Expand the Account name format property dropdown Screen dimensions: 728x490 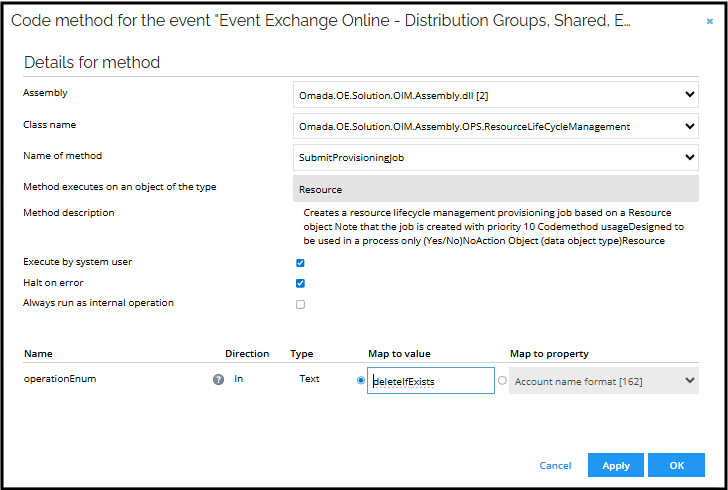coord(603,381)
